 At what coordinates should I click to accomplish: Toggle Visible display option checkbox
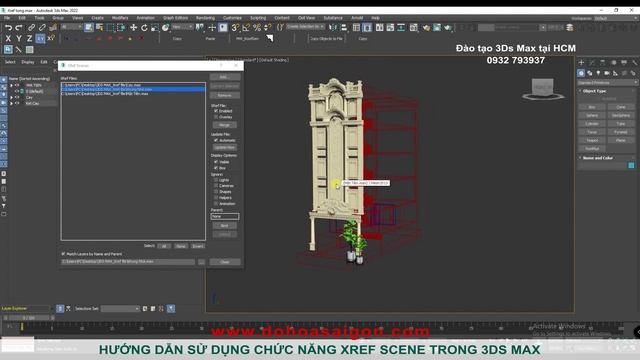point(216,162)
